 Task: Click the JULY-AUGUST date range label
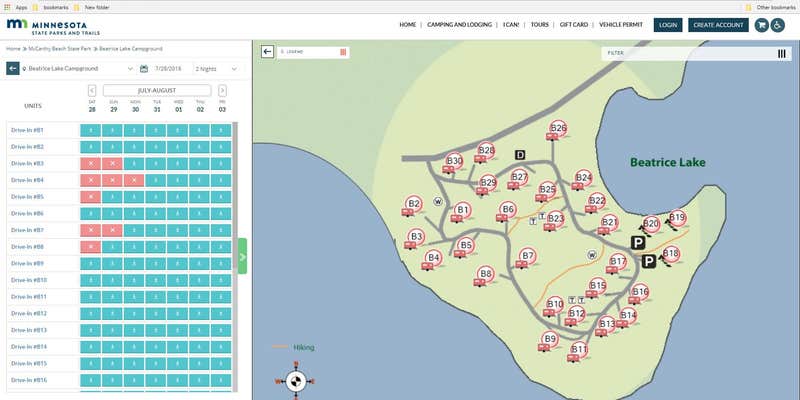(157, 90)
